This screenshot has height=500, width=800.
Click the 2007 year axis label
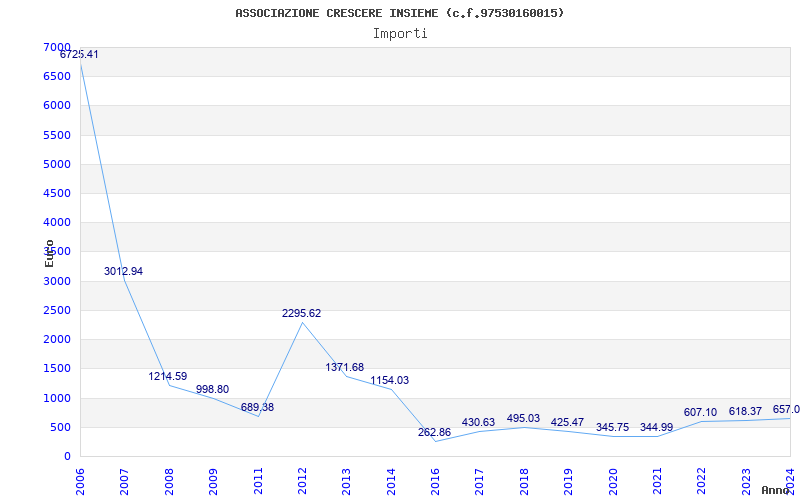[125, 481]
